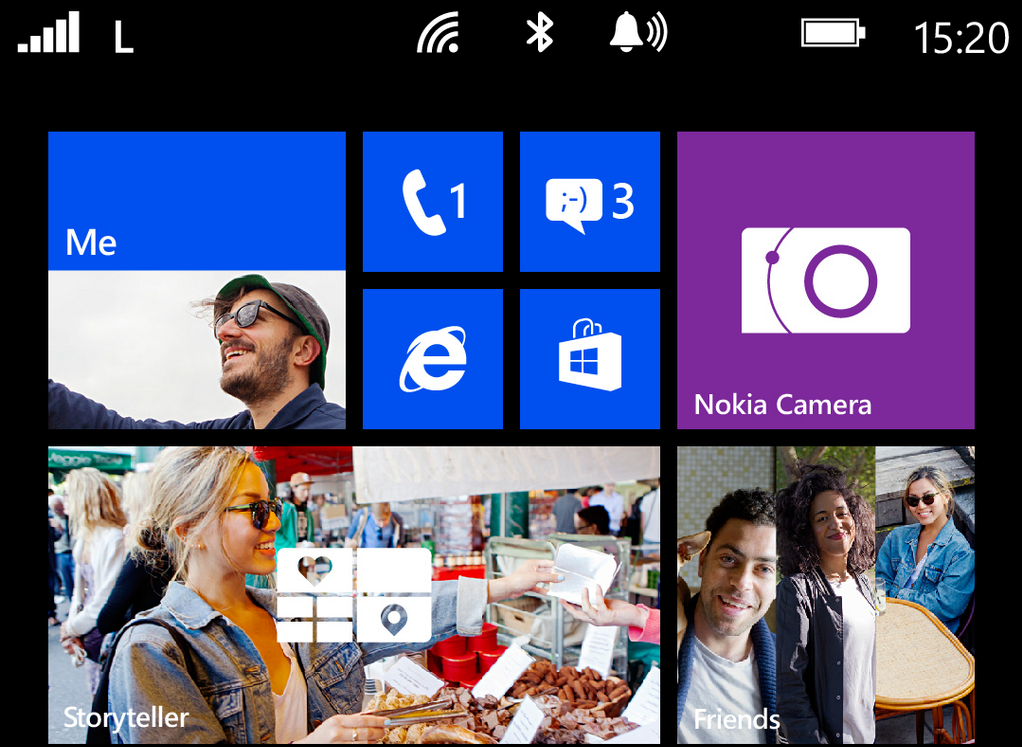Tap the L network type indicator
This screenshot has width=1022, height=747.
pos(123,38)
